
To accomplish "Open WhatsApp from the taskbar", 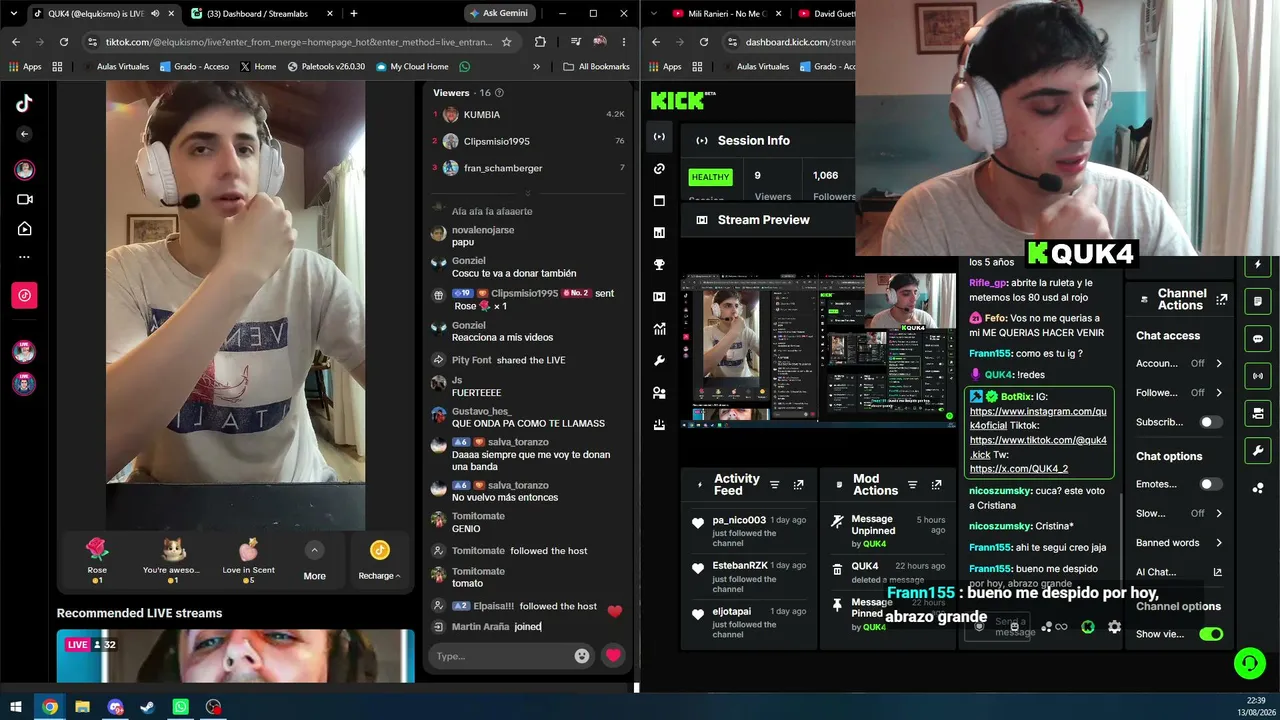I will pyautogui.click(x=180, y=707).
